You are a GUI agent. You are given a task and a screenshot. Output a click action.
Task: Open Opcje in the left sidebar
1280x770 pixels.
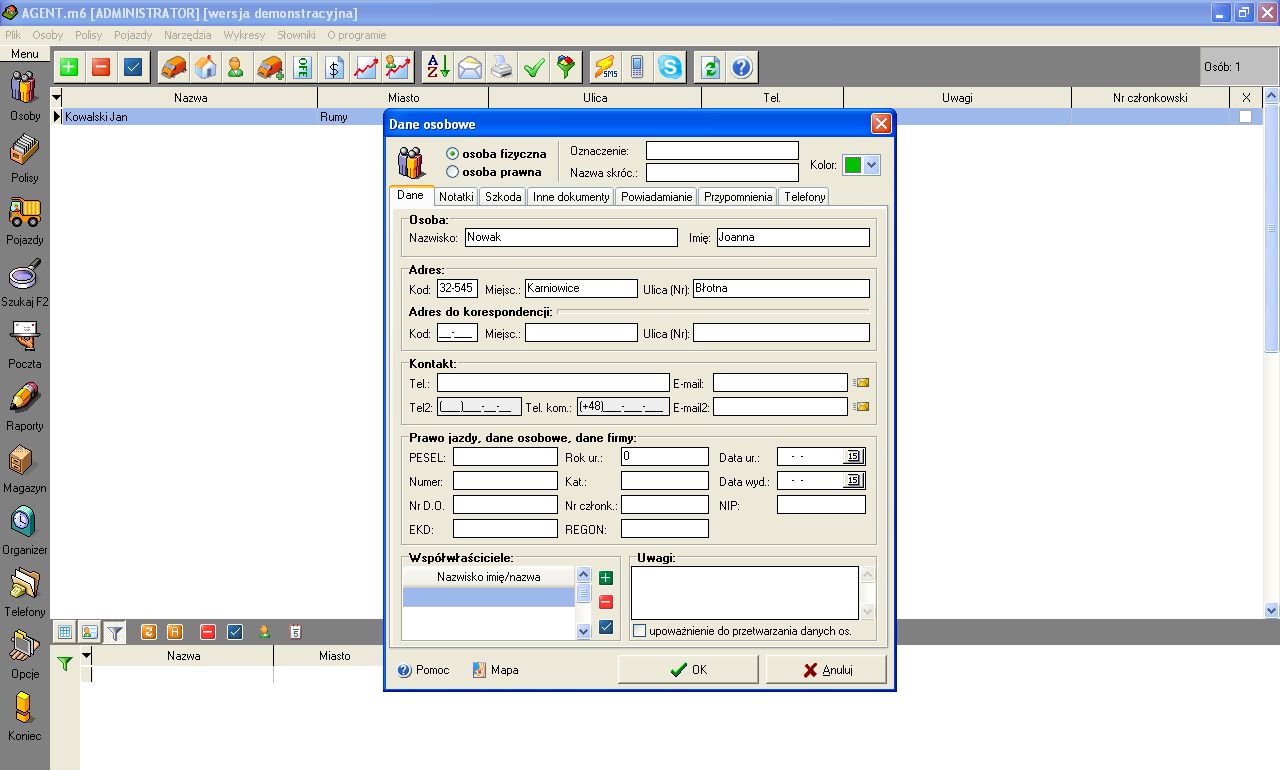pyautogui.click(x=25, y=654)
